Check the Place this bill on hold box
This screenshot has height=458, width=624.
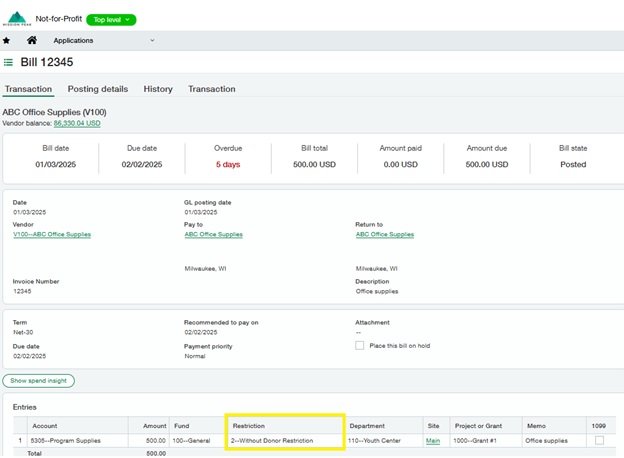click(360, 346)
